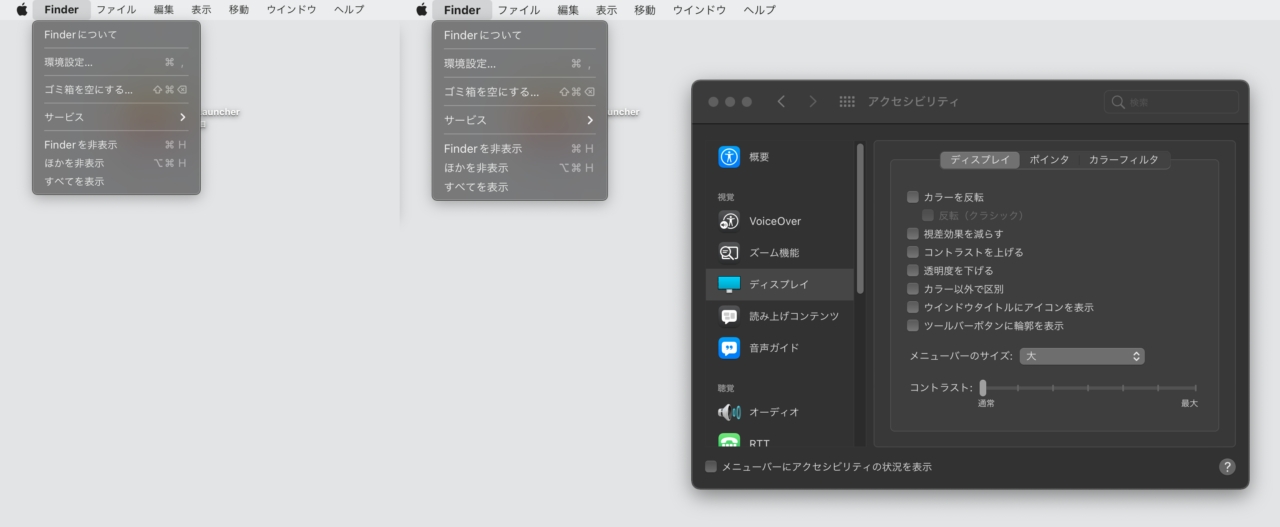1280x527 pixels.
Task: Open the 読み上げコンテンツ speech bubble icon
Action: (x=729, y=316)
